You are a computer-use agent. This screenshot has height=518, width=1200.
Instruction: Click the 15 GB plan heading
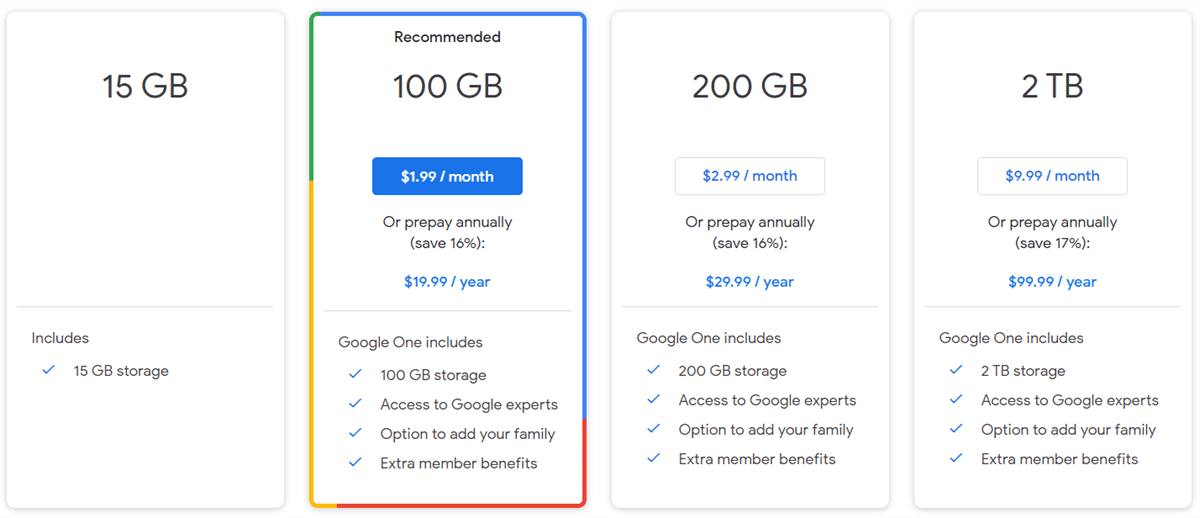(145, 86)
